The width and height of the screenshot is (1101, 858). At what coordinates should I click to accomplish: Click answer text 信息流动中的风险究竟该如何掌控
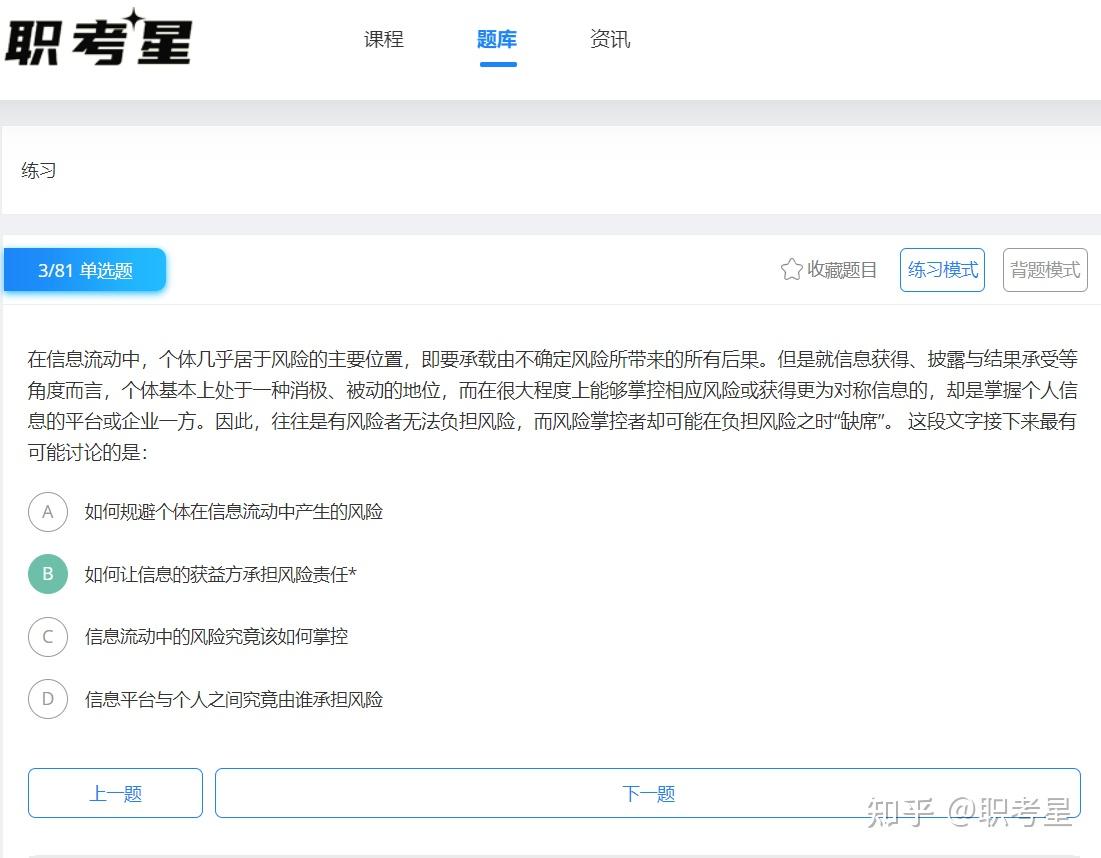pos(216,637)
